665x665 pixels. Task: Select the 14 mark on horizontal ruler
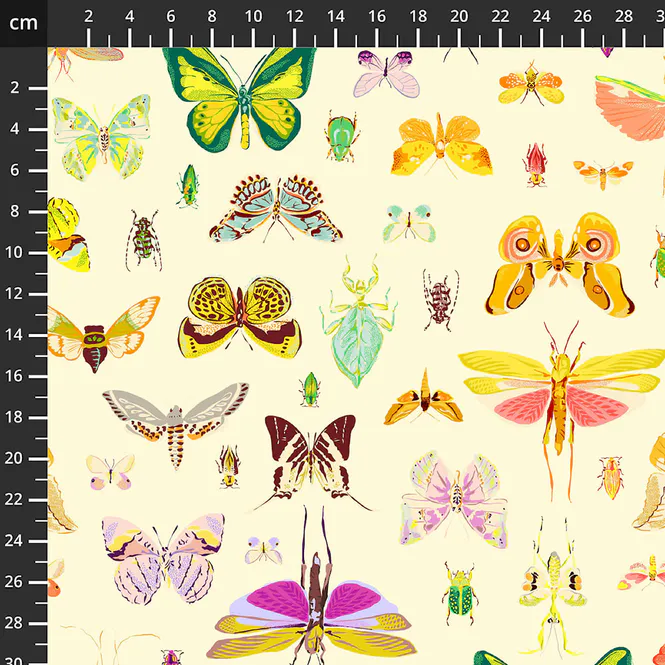(x=335, y=17)
